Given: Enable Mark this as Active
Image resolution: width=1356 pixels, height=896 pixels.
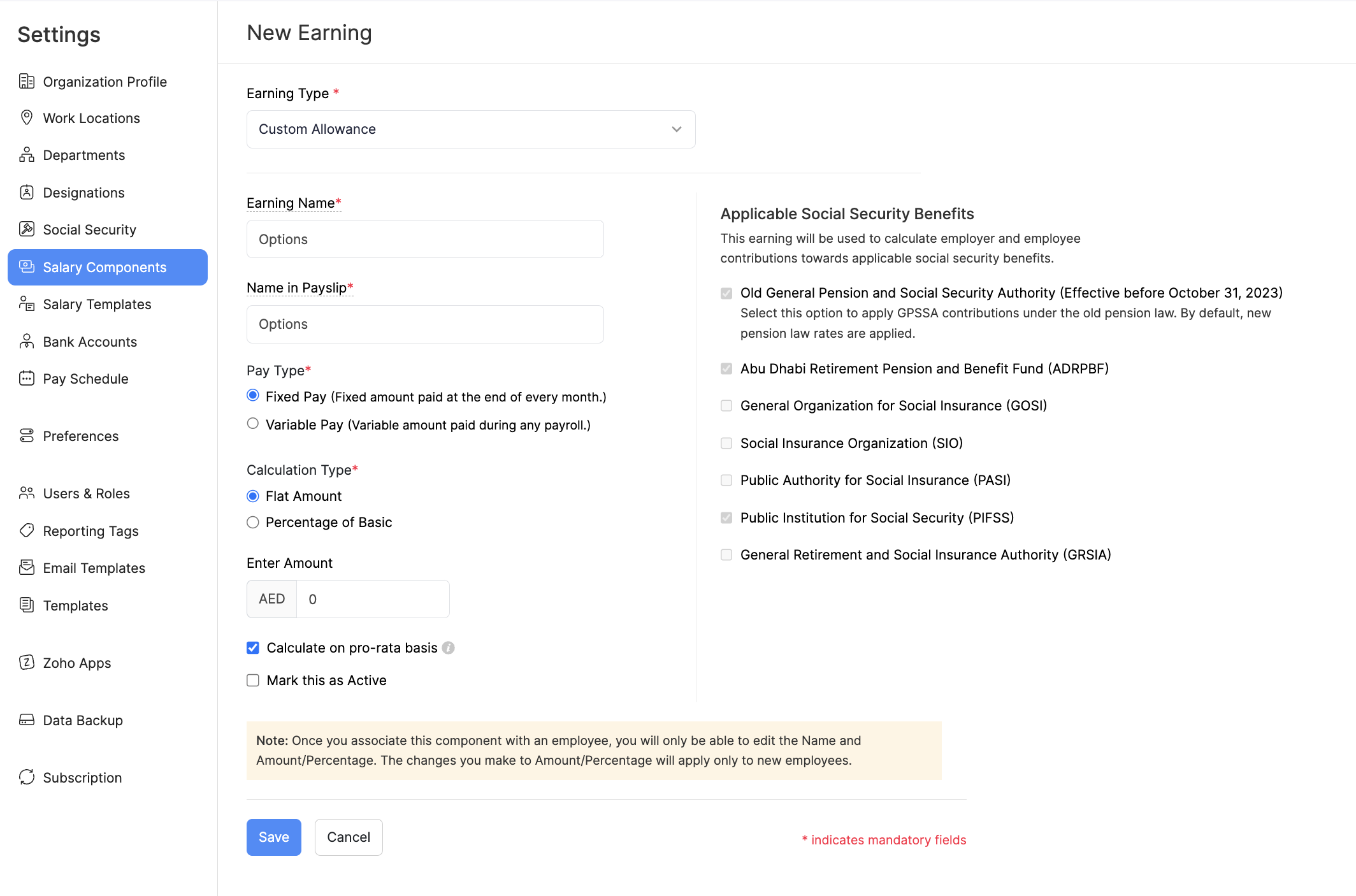Looking at the screenshot, I should [252, 680].
